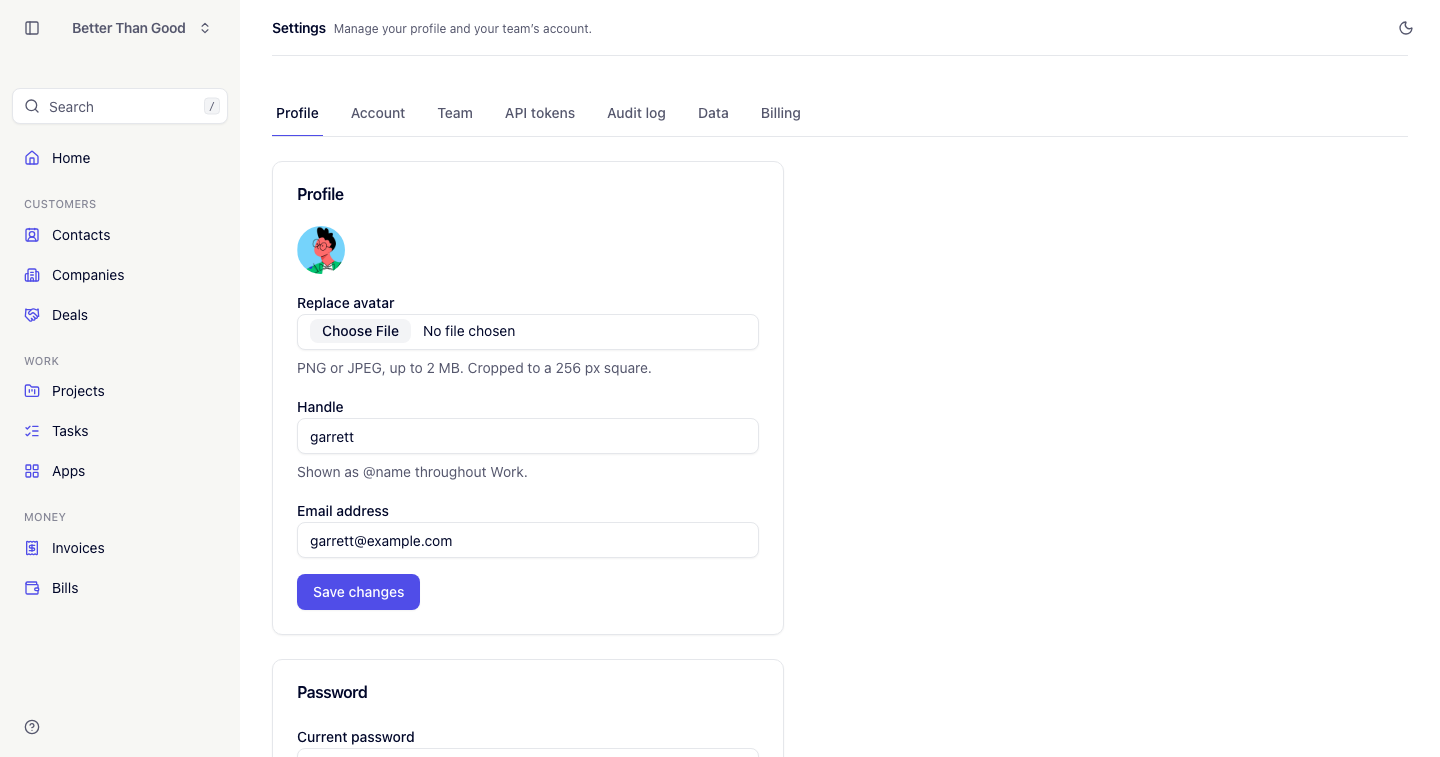
Task: Open the API tokens tab
Action: click(x=540, y=113)
